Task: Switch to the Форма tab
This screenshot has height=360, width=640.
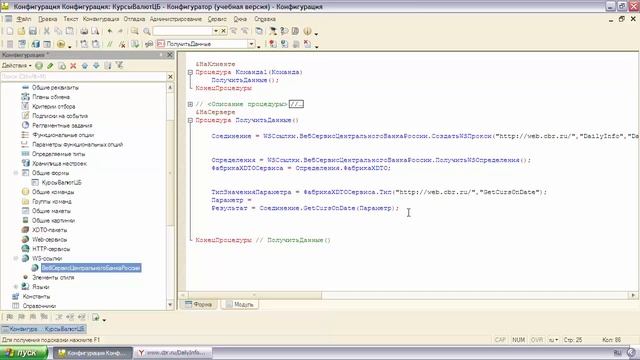Action: point(198,304)
